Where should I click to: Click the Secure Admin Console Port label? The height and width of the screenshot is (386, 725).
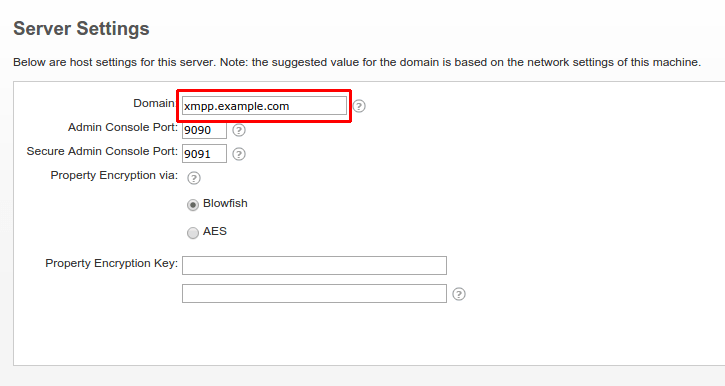[102, 151]
